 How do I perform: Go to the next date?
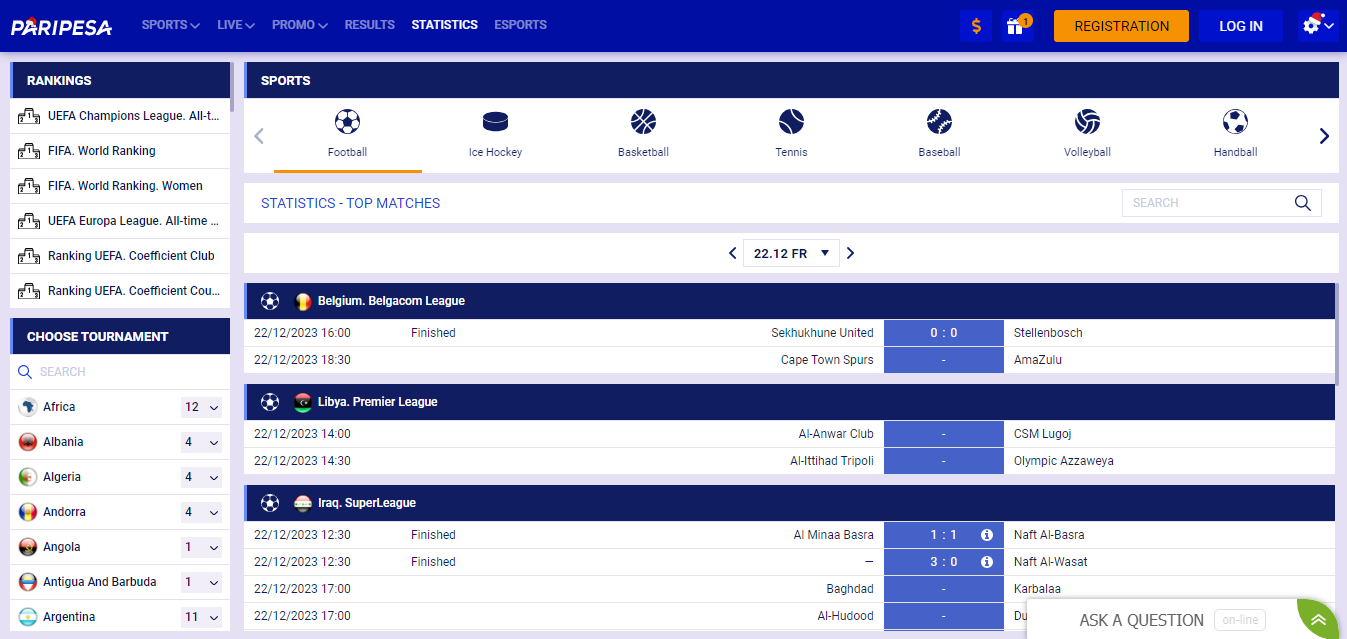851,253
